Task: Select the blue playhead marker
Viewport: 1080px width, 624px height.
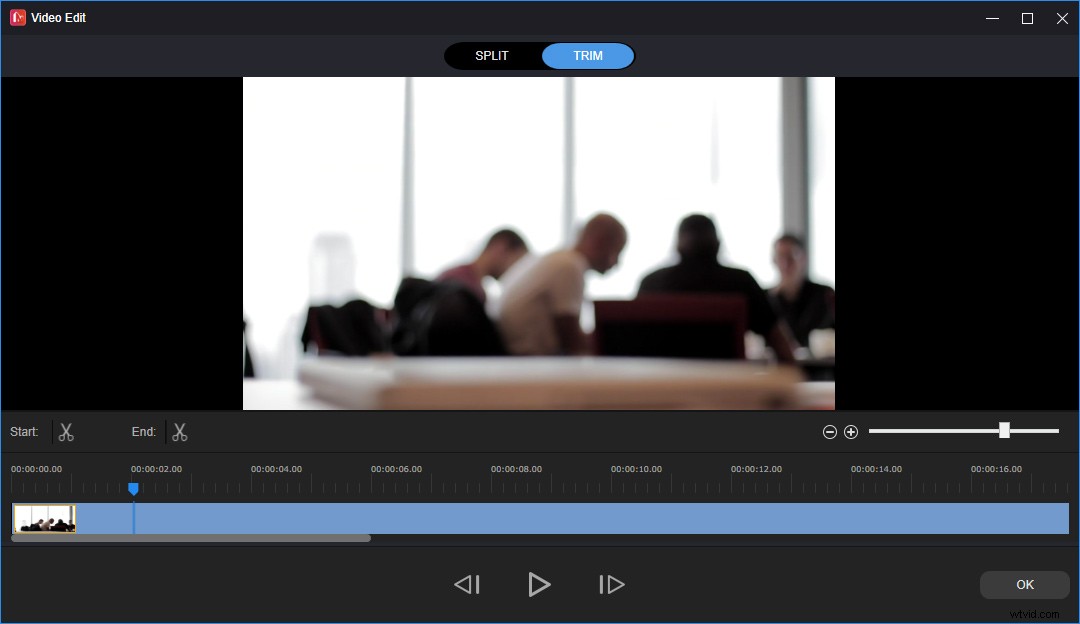Action: pyautogui.click(x=134, y=488)
